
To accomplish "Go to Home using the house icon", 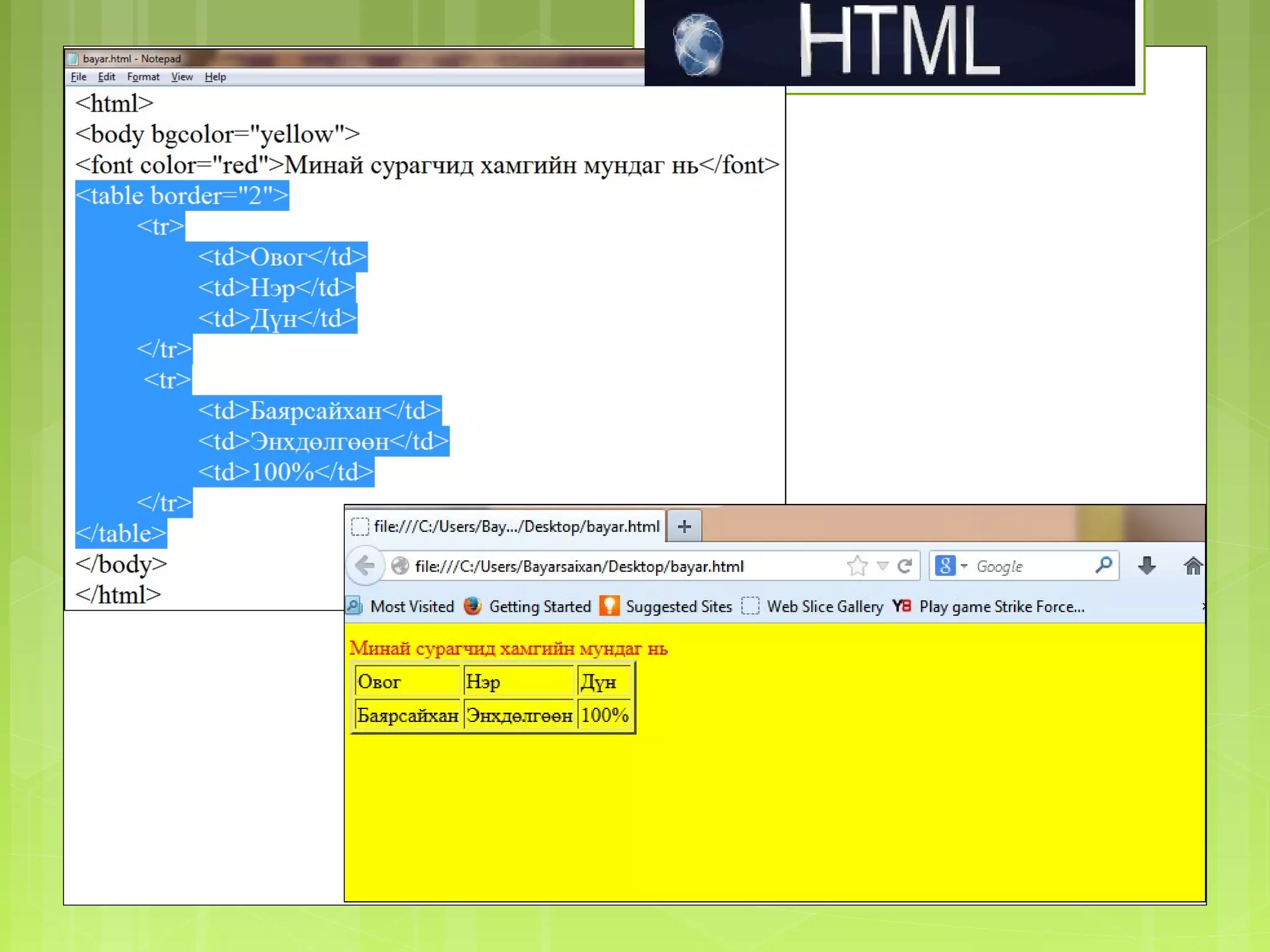I will [1192, 566].
